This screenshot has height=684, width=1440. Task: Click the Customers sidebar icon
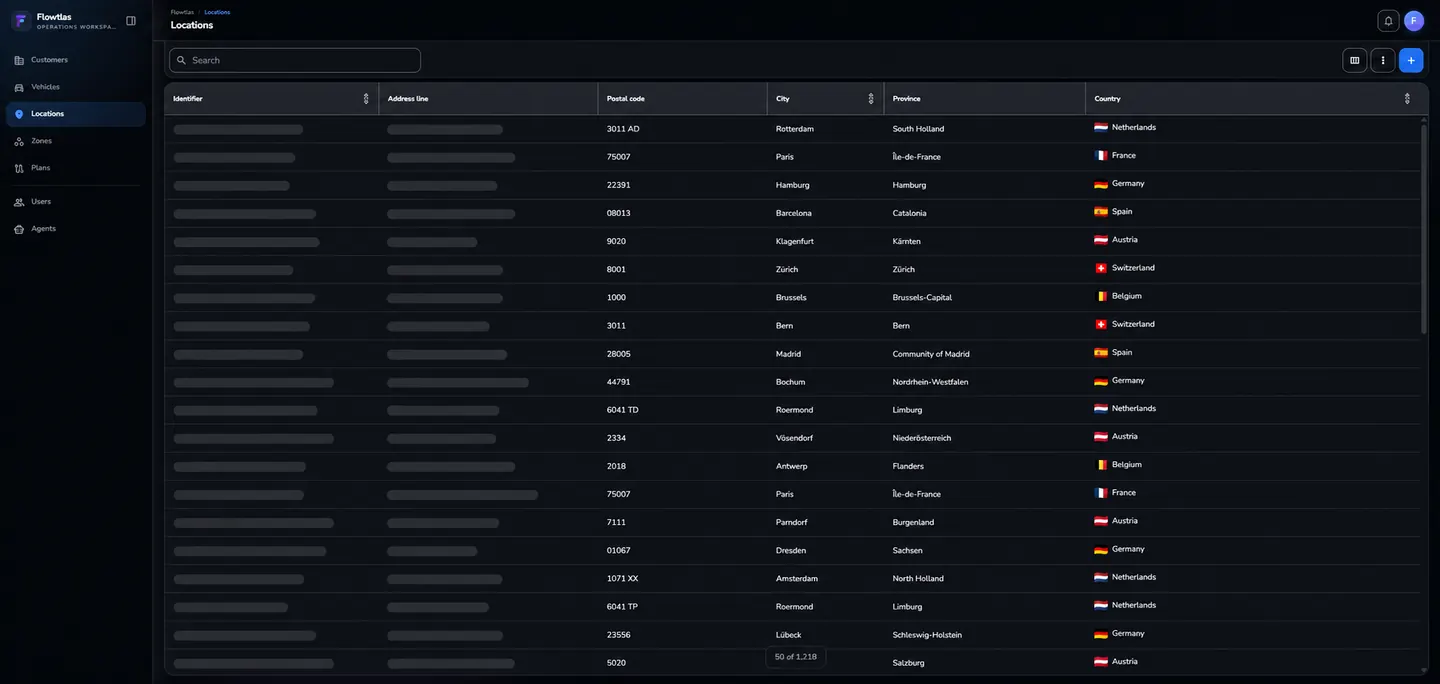click(x=19, y=60)
